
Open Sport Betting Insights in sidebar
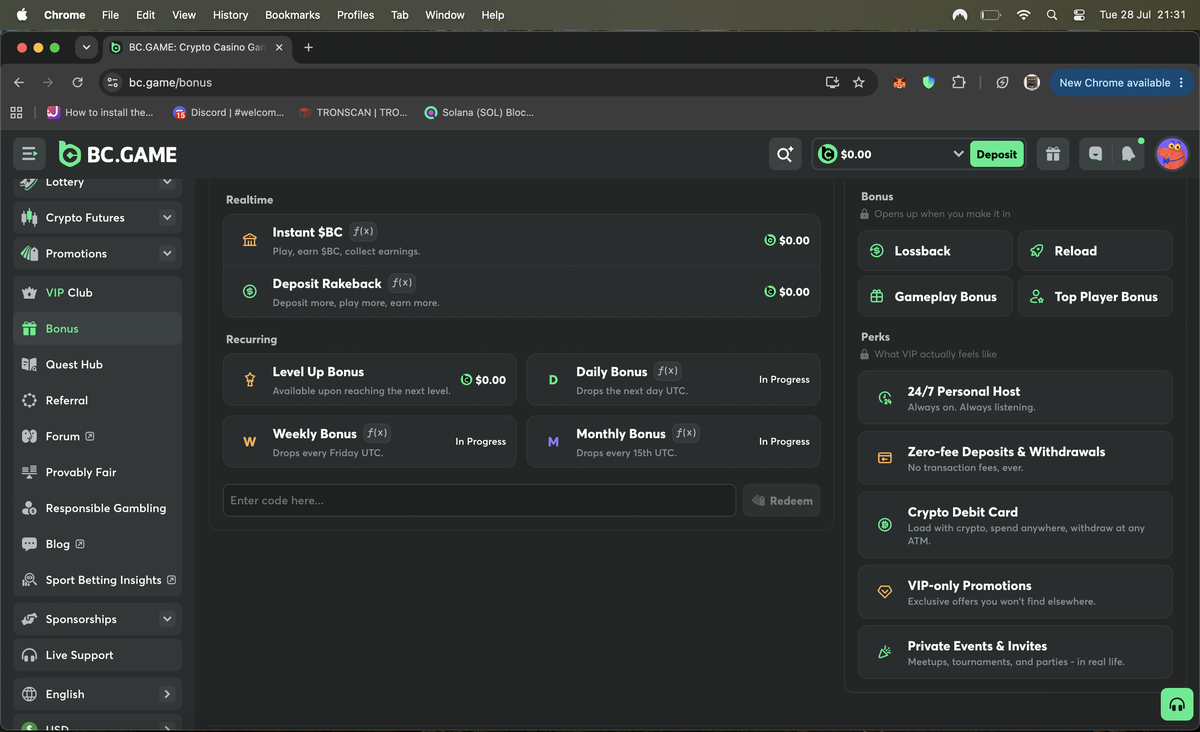tap(98, 580)
